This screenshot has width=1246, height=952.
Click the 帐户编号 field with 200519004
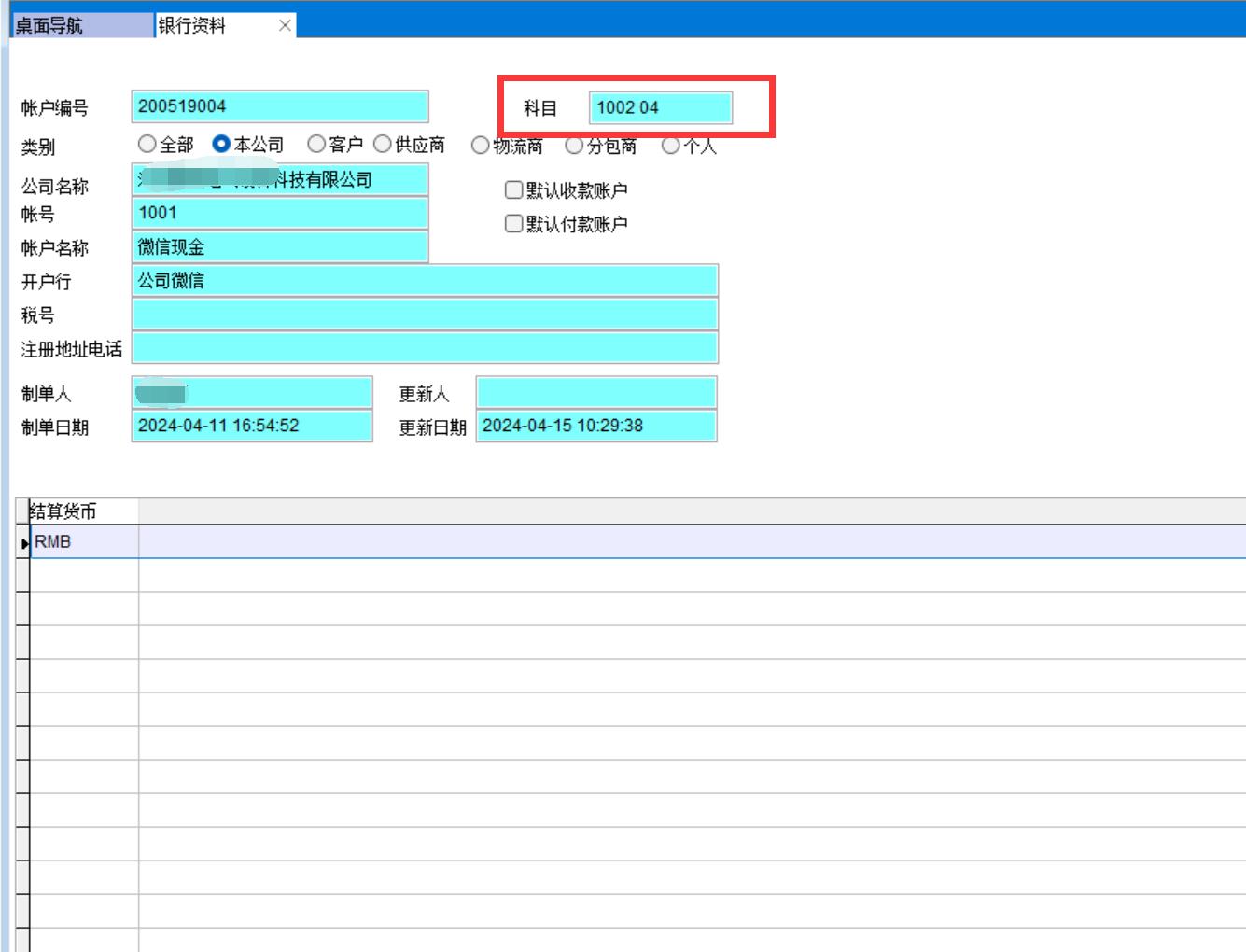(x=279, y=106)
